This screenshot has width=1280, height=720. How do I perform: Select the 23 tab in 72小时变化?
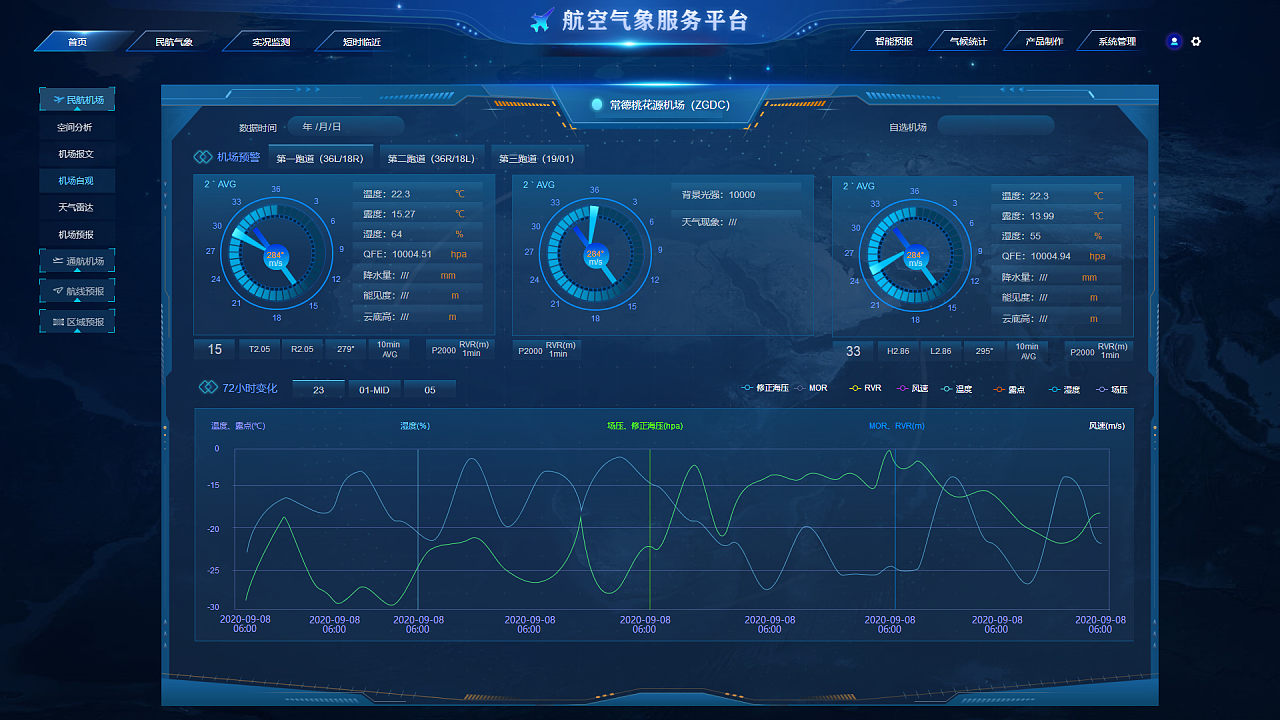318,389
